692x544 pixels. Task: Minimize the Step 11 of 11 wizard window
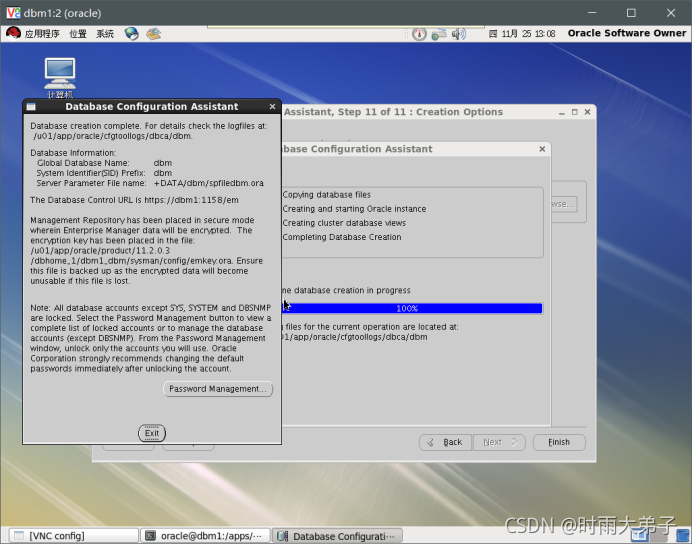(x=561, y=113)
